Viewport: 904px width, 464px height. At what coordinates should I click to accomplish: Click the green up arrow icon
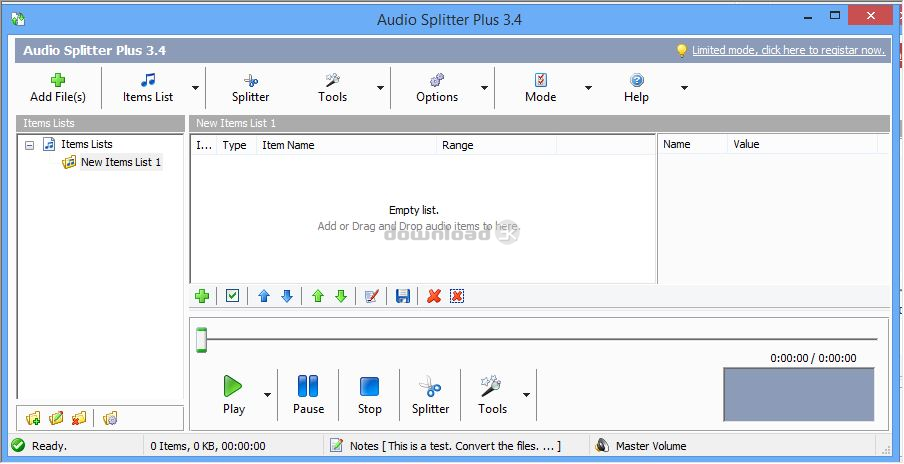(x=318, y=296)
